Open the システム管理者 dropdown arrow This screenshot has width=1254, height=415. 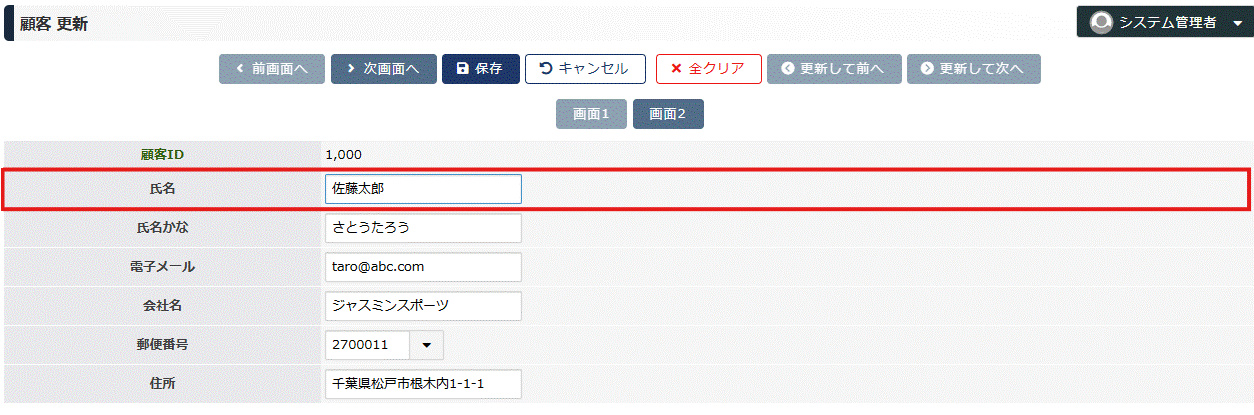[1238, 23]
